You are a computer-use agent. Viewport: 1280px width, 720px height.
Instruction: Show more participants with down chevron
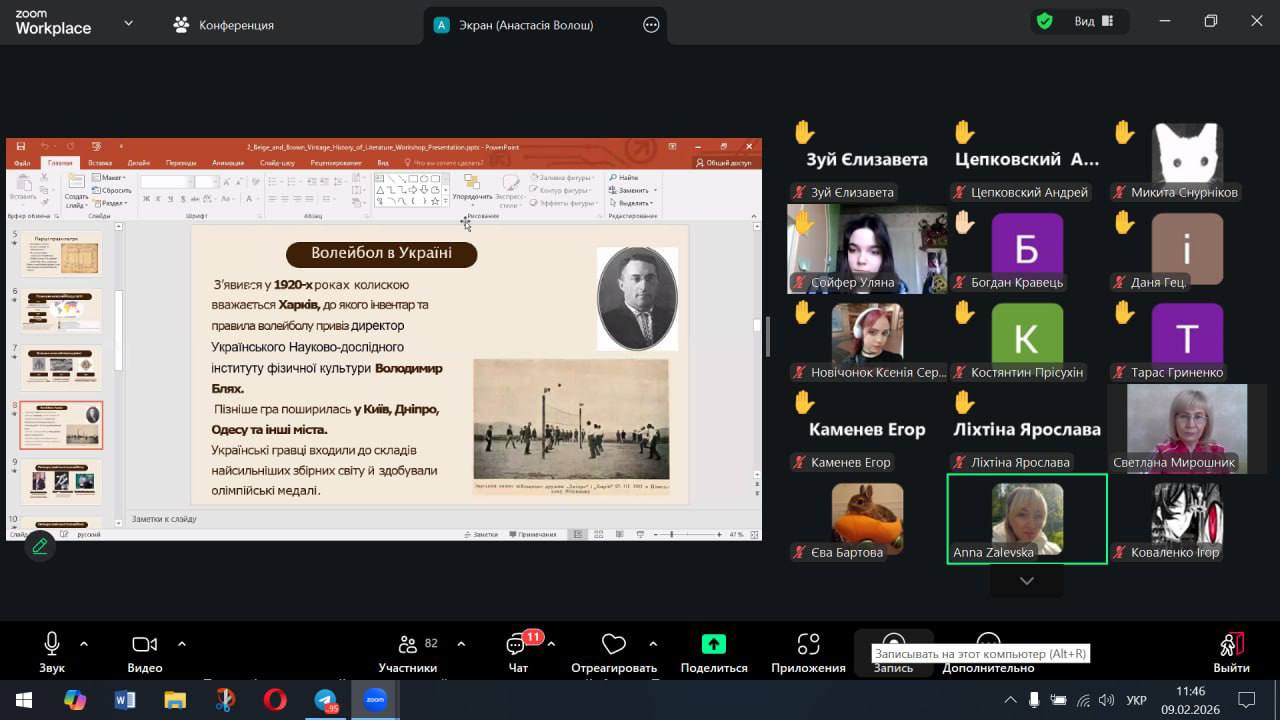(x=1026, y=581)
